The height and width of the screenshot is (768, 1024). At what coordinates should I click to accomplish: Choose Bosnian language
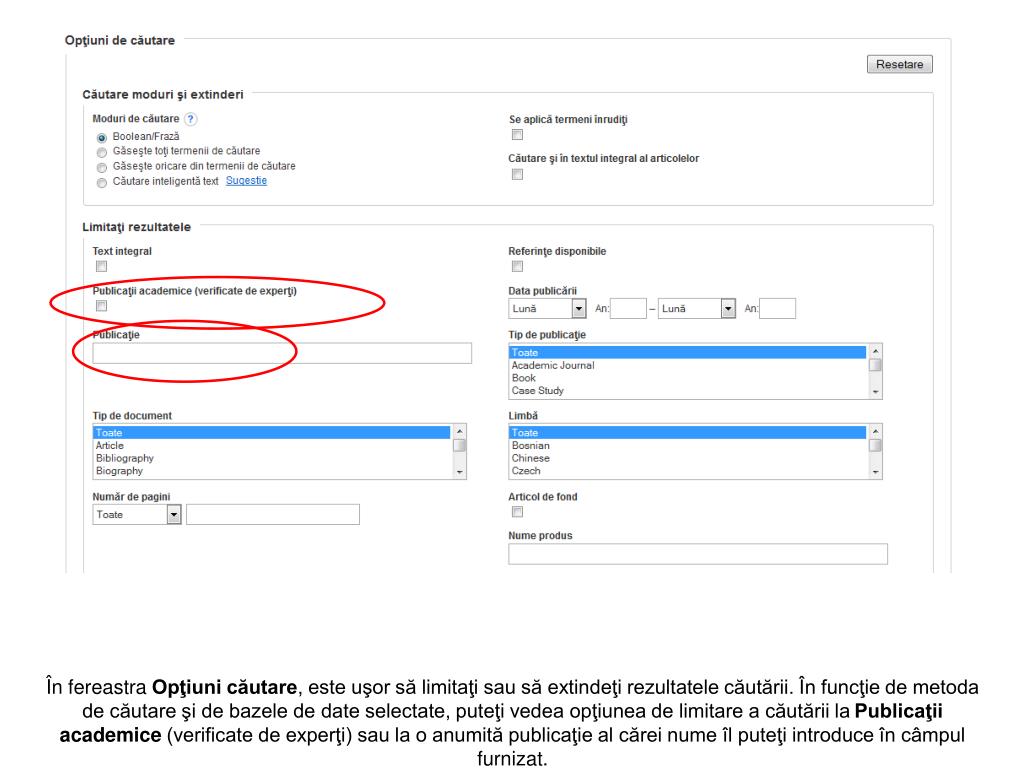point(688,445)
